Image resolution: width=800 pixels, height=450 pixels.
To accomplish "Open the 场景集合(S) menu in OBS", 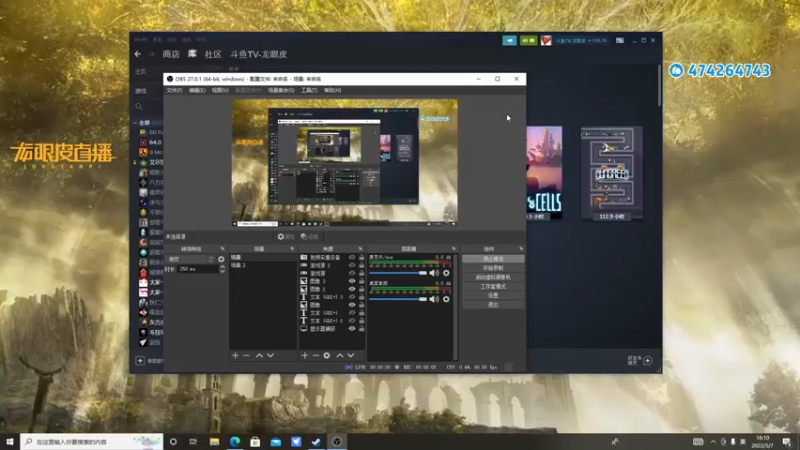I will [281, 90].
